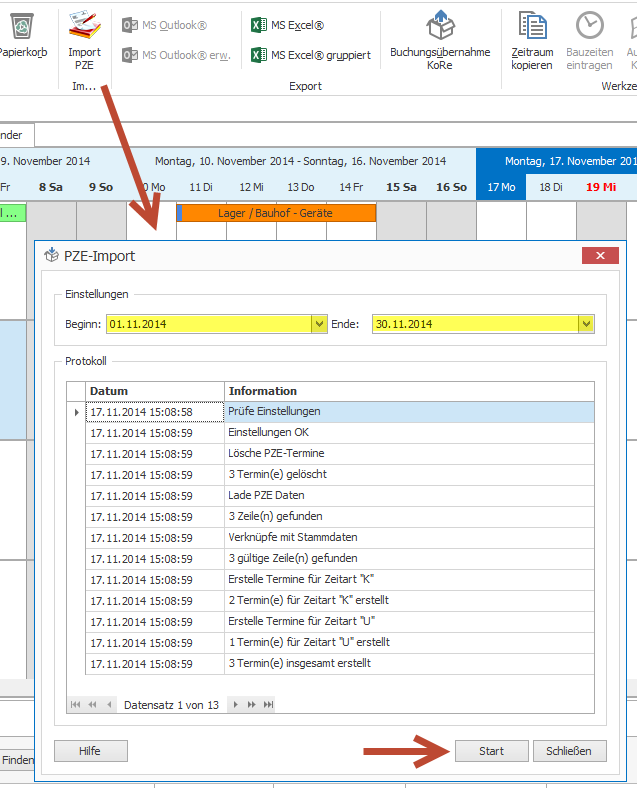Select day 17 Mo in calendar

pyautogui.click(x=501, y=187)
